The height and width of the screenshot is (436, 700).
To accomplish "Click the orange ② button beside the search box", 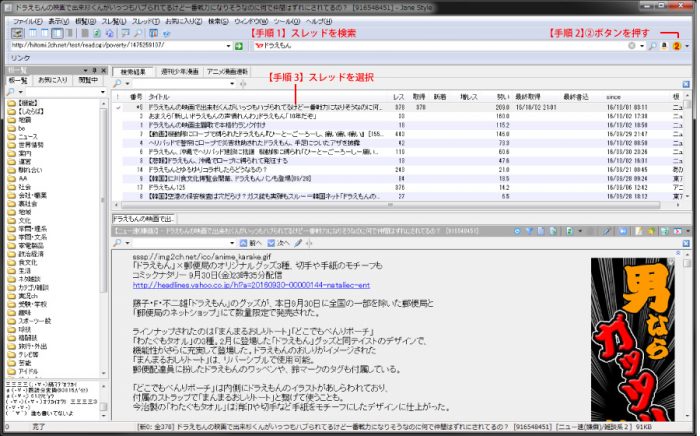I will [676, 46].
